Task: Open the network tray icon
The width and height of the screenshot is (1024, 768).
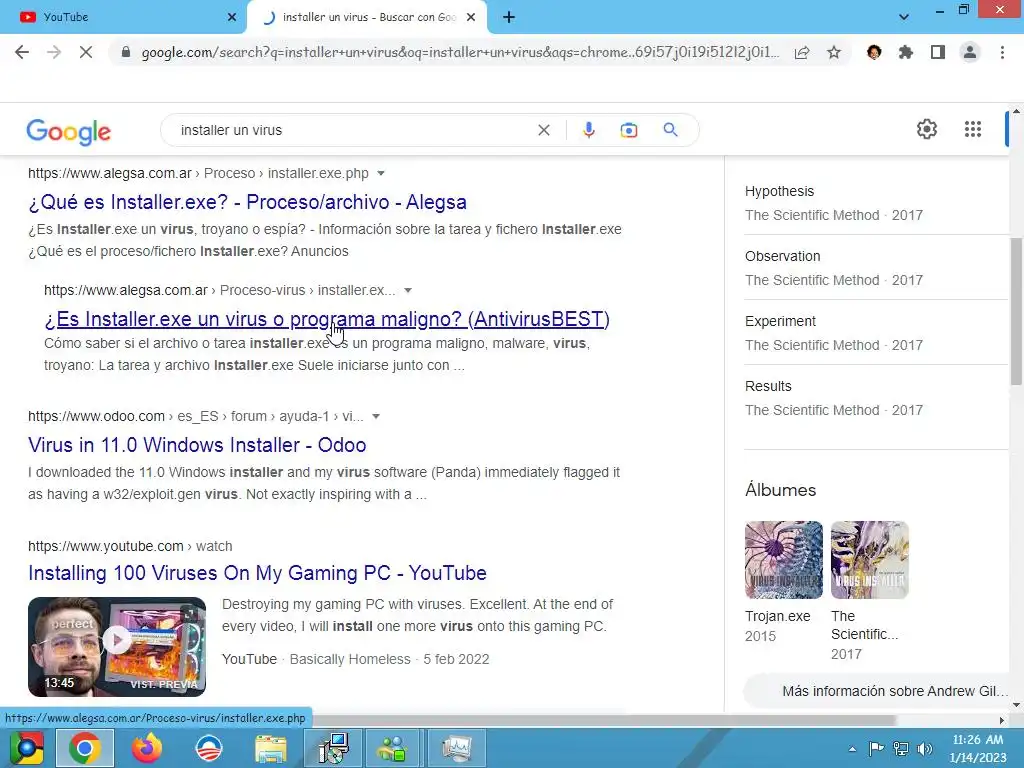Action: pyautogui.click(x=901, y=749)
